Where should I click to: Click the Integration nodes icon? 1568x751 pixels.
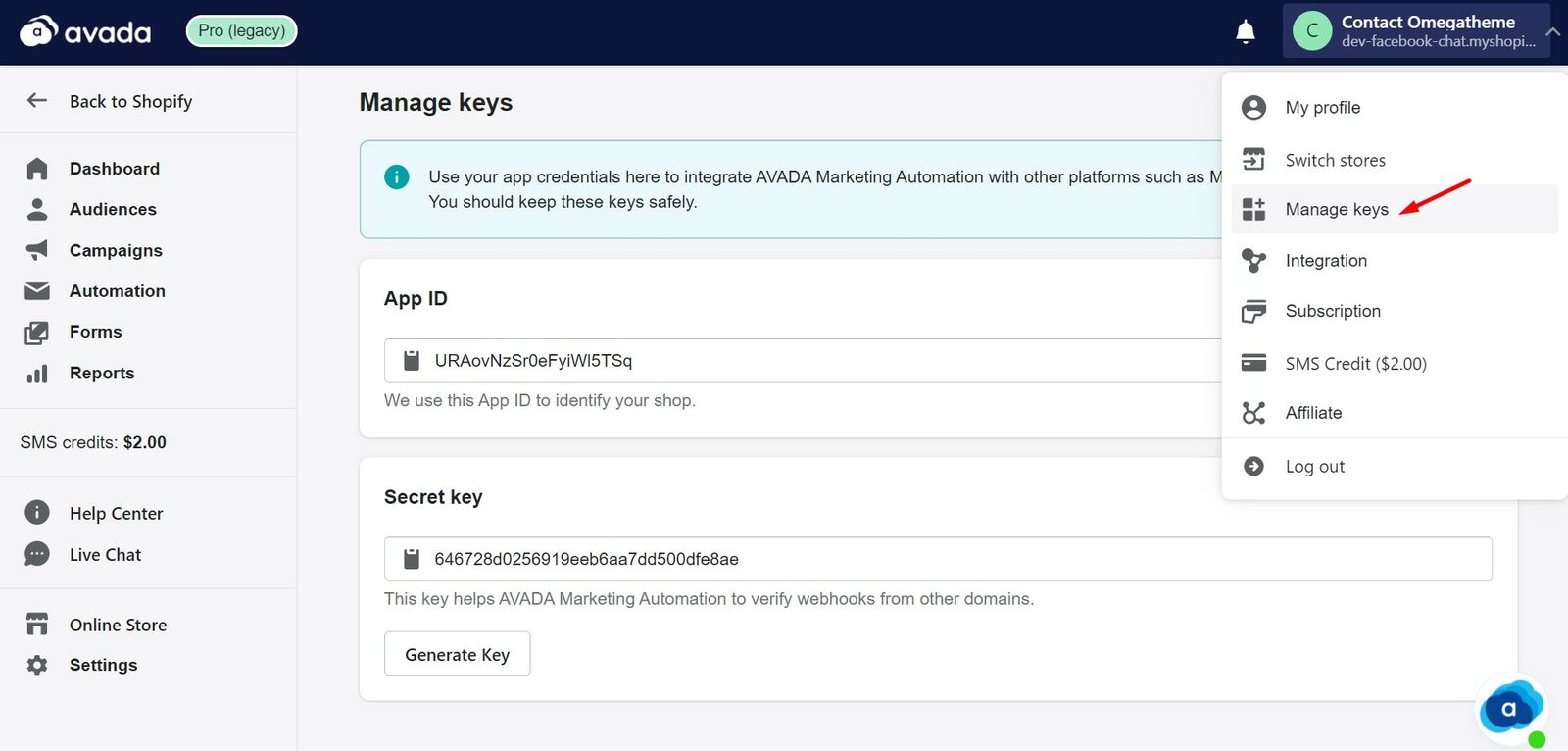(1253, 260)
